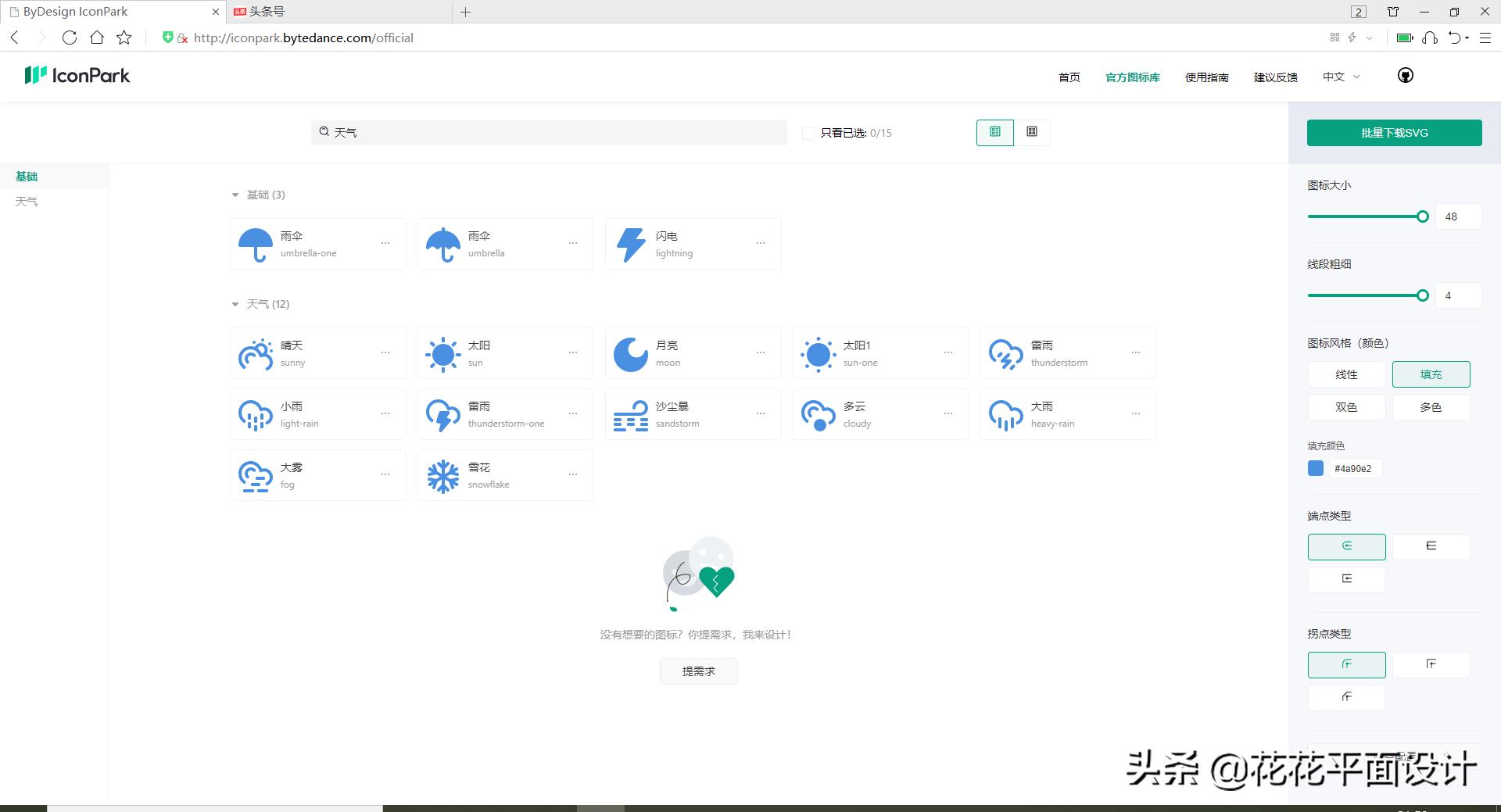Choose the 线性 icon style
Viewport: 1501px width, 812px height.
[x=1346, y=374]
